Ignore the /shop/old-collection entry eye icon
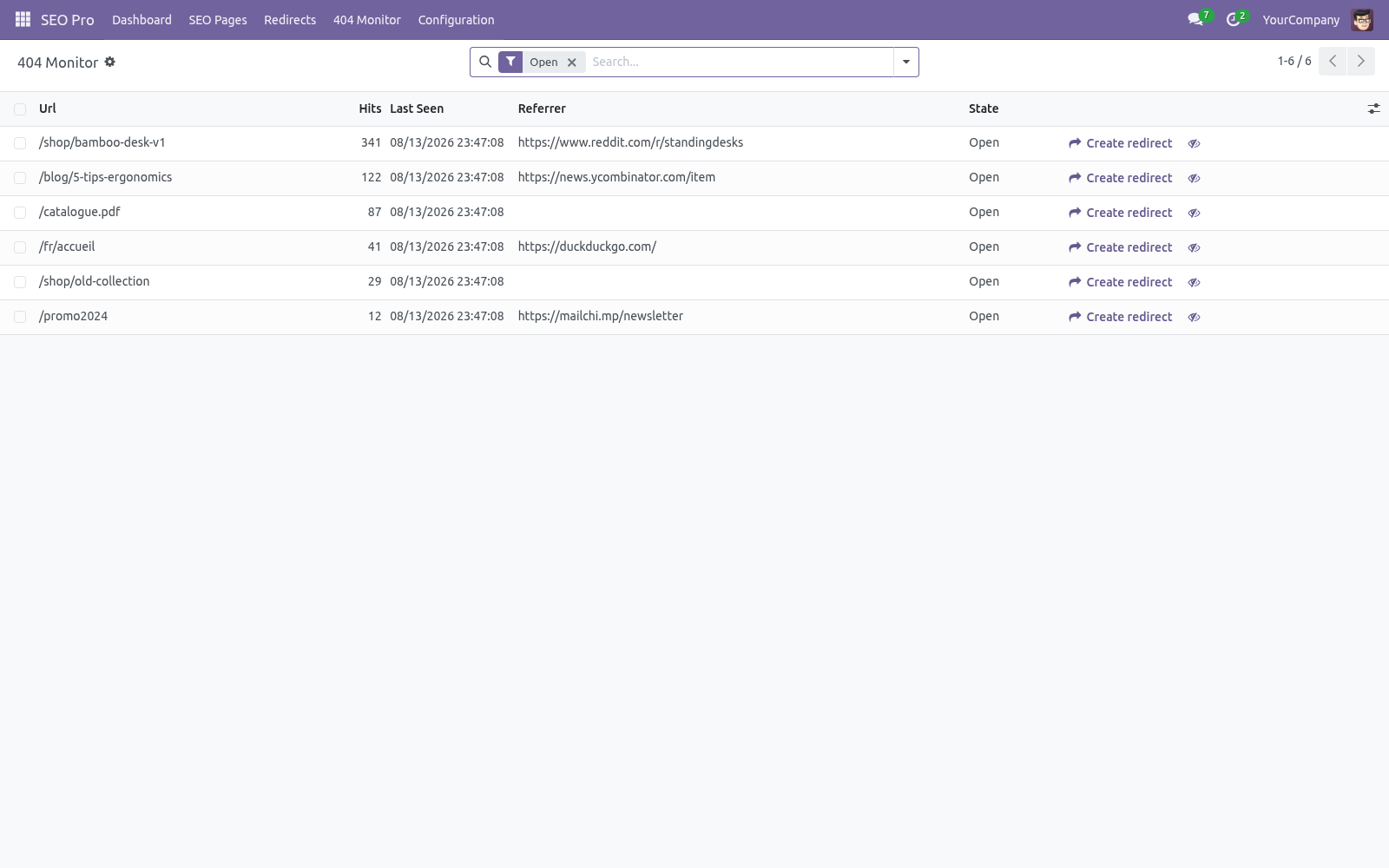Viewport: 1389px width, 868px height. coord(1194,282)
